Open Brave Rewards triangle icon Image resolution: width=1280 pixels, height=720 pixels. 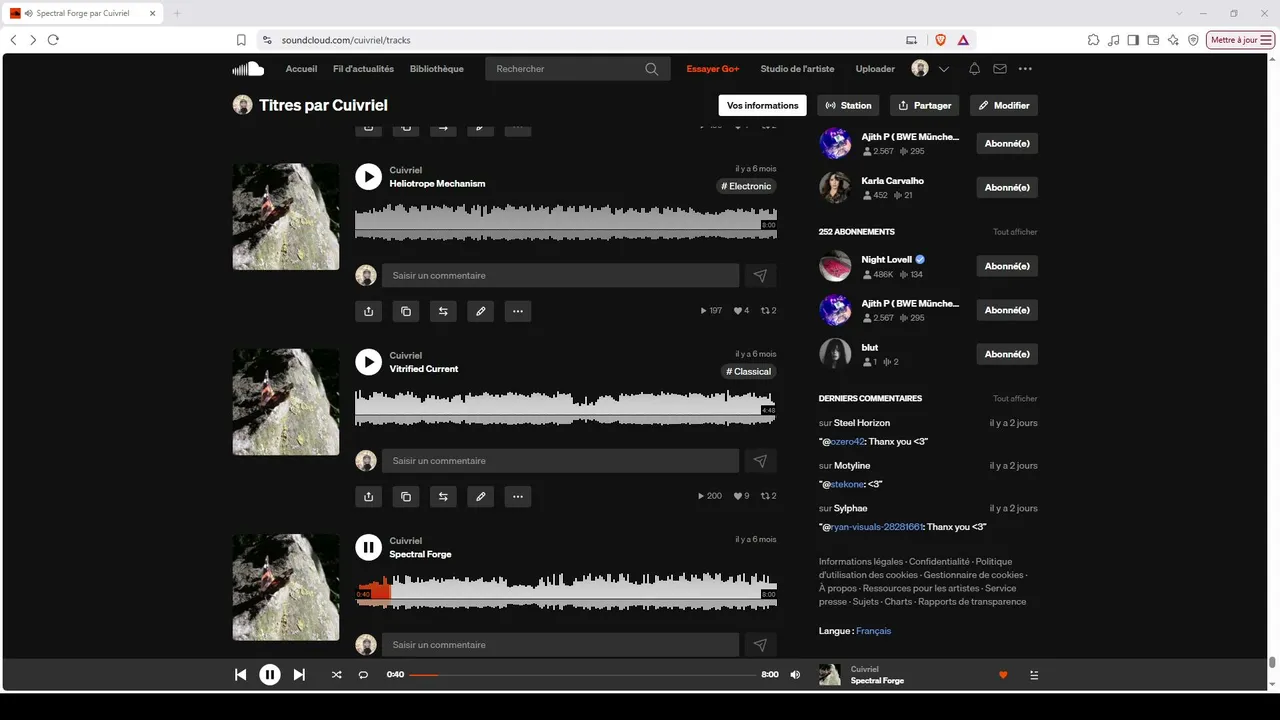coord(963,40)
